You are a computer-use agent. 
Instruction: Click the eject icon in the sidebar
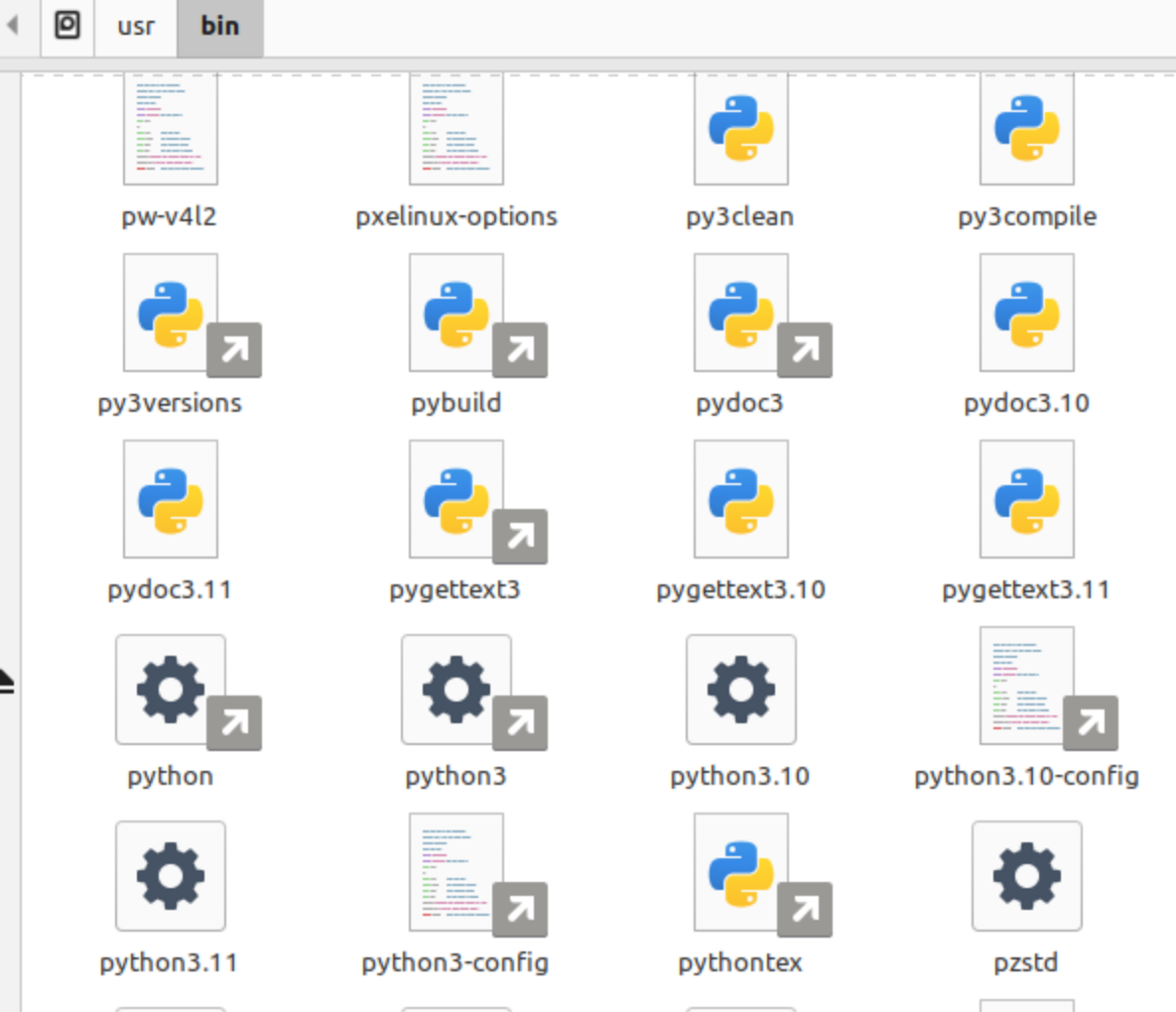(7, 683)
